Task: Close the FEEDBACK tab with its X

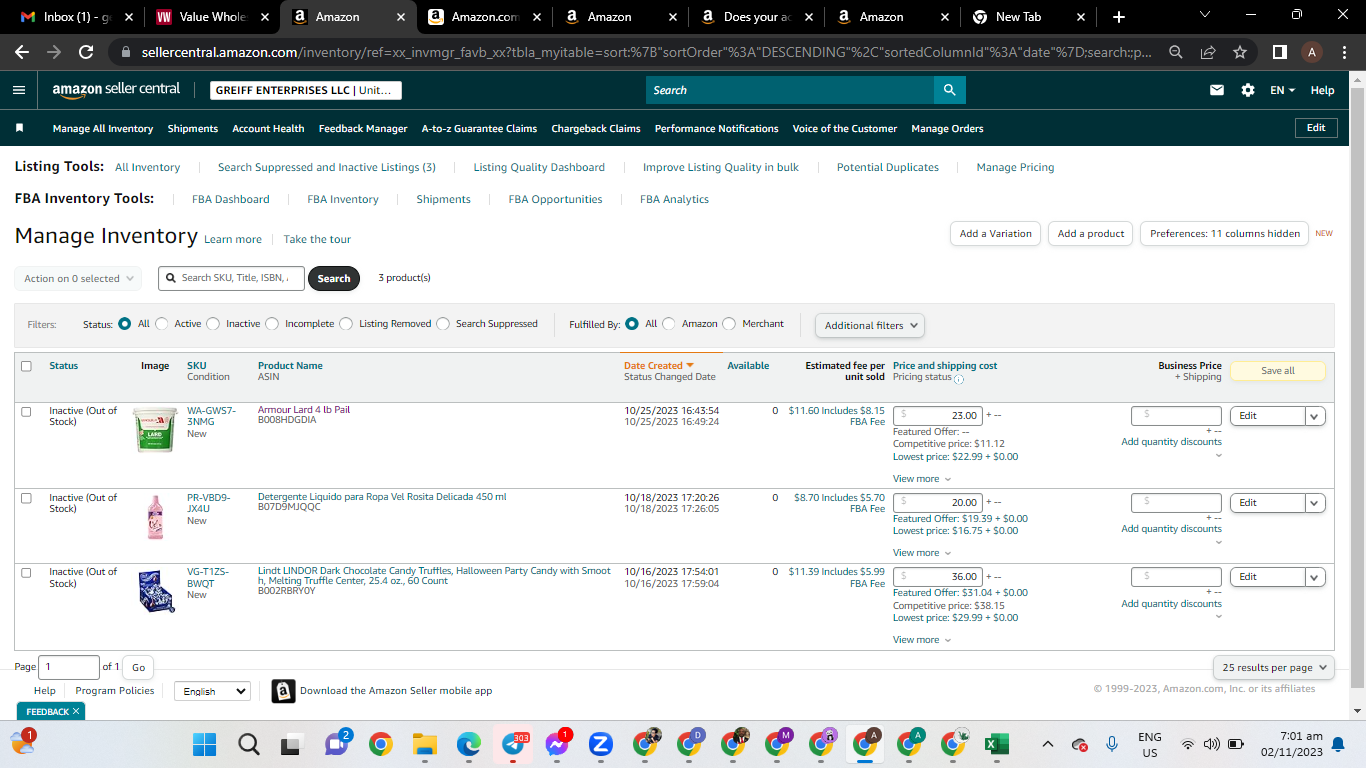Action: coord(76,711)
